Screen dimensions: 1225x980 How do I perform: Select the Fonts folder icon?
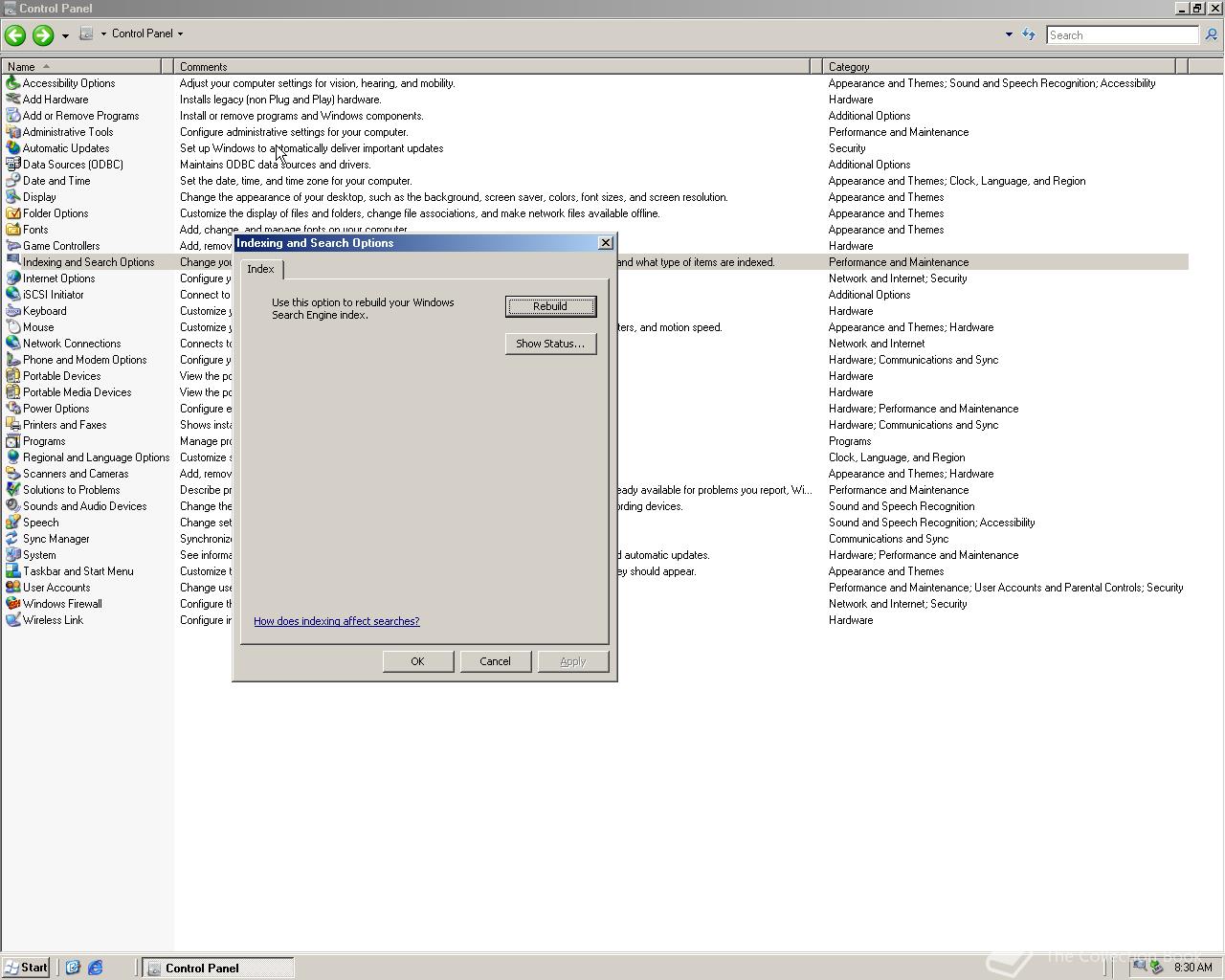click(13, 230)
